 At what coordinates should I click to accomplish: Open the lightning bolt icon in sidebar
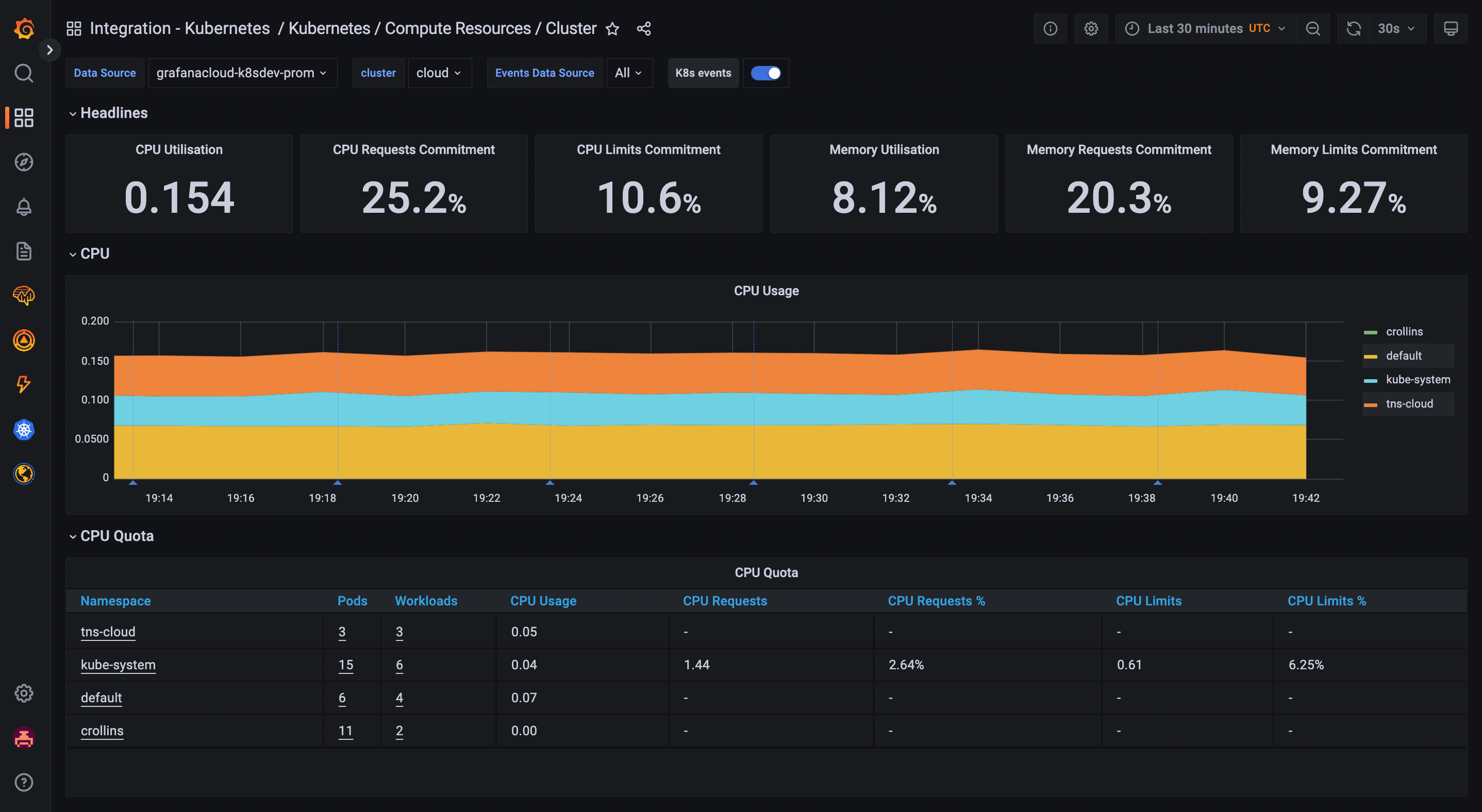pos(24,385)
